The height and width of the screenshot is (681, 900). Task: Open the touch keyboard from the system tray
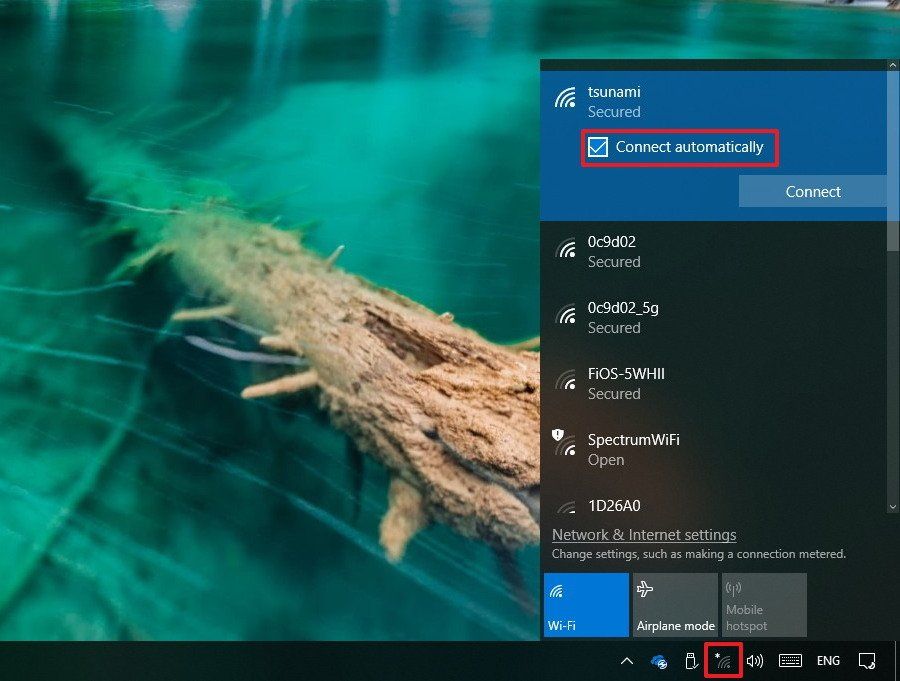click(x=789, y=660)
